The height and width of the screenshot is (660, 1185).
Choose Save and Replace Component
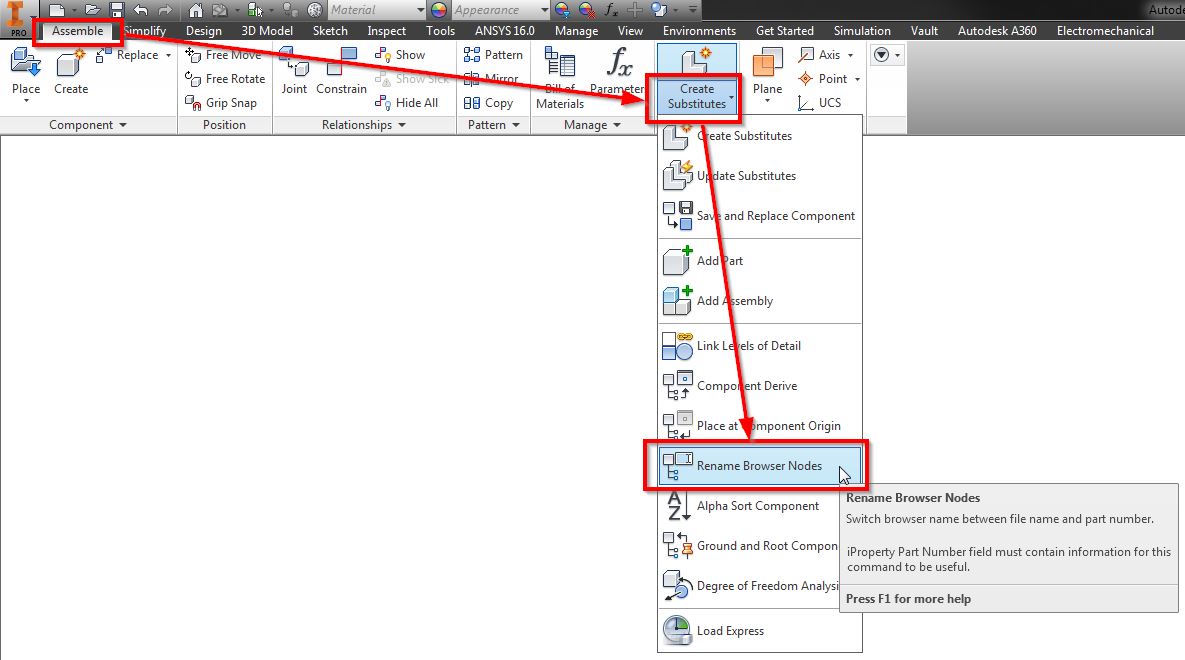pos(760,216)
